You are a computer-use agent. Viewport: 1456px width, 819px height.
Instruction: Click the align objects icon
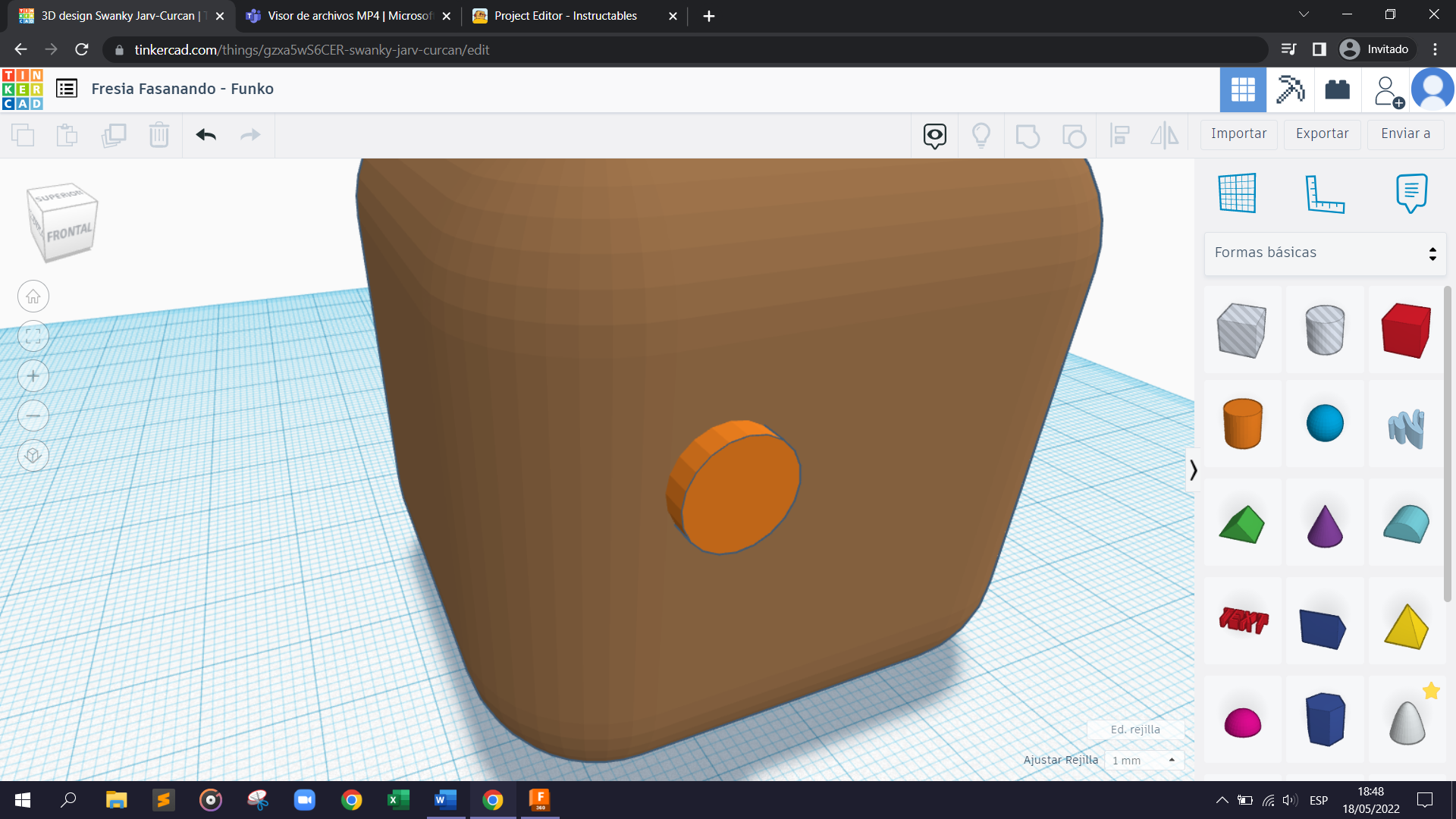pos(1119,136)
